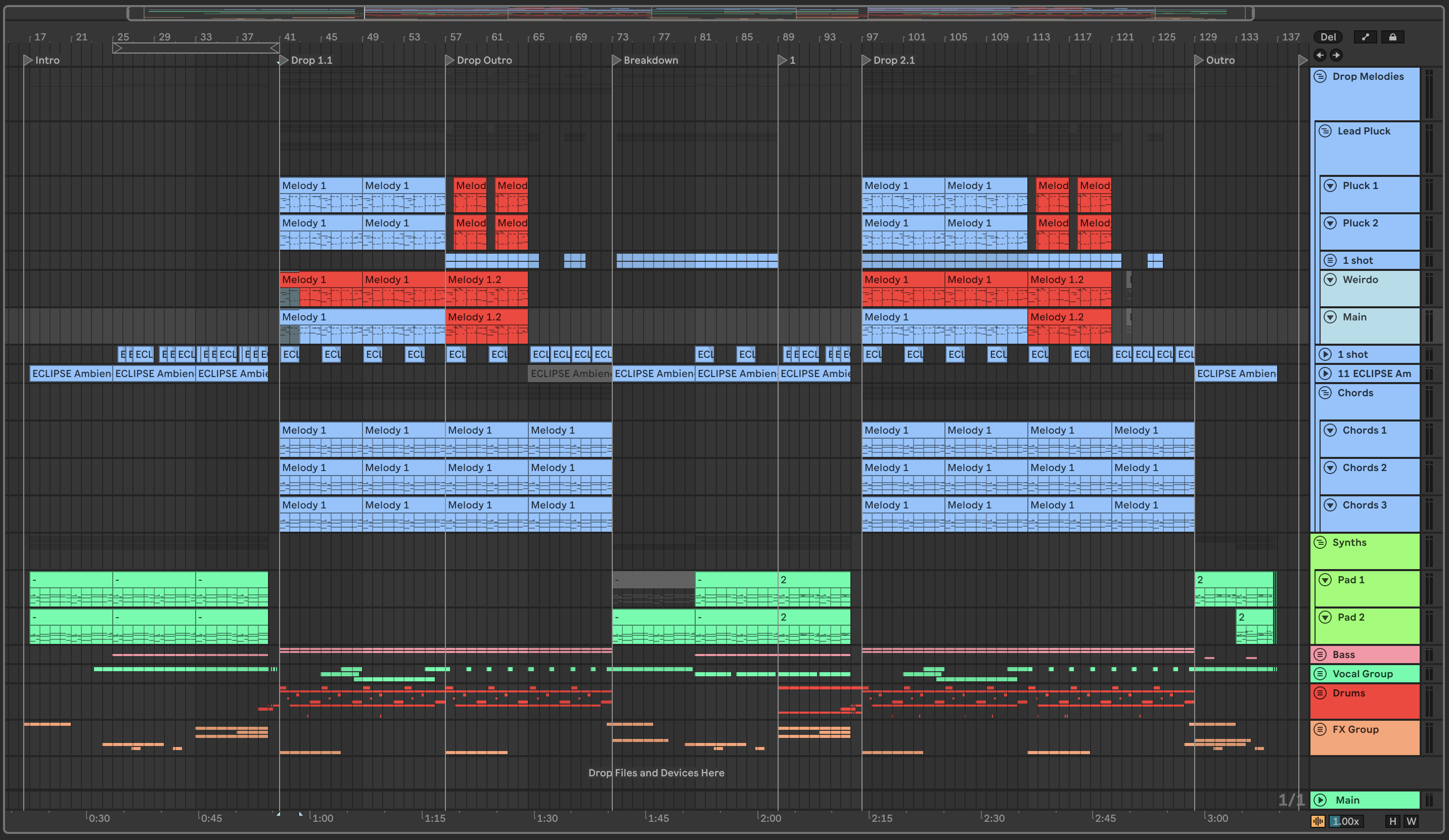
Task: Click the play icon on 11 ECLIPSE Am track
Action: tap(1325, 373)
